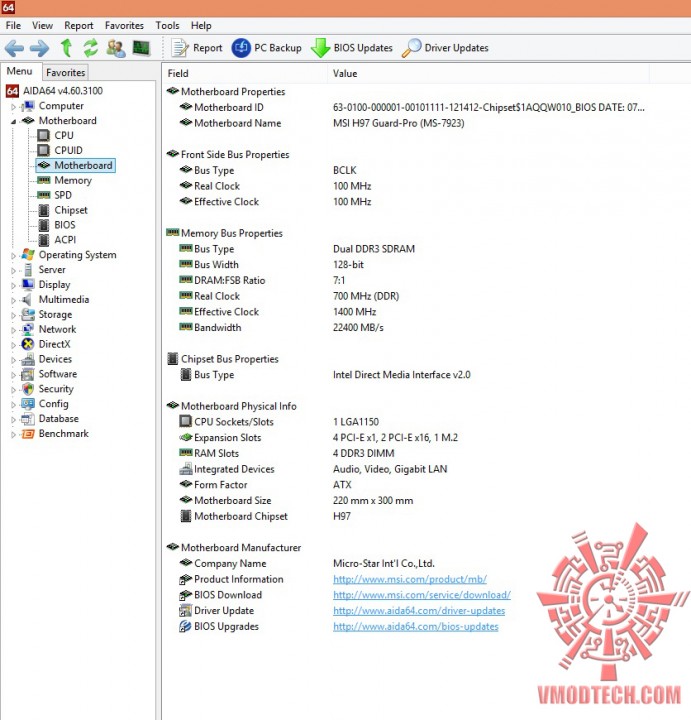Switch to the Menu tab

point(20,72)
